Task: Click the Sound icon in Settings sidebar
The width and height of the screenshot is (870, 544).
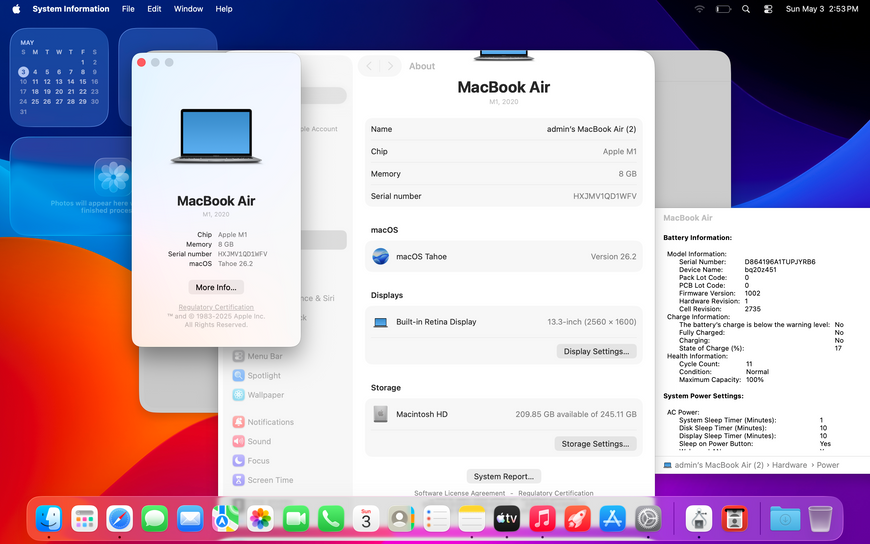Action: pyautogui.click(x=239, y=441)
